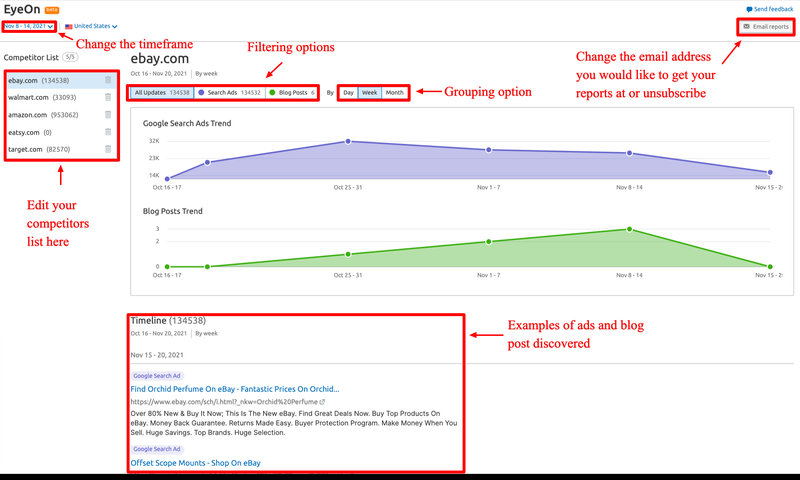Image resolution: width=800 pixels, height=480 pixels.
Task: Select the All Updates filter
Action: (162, 92)
